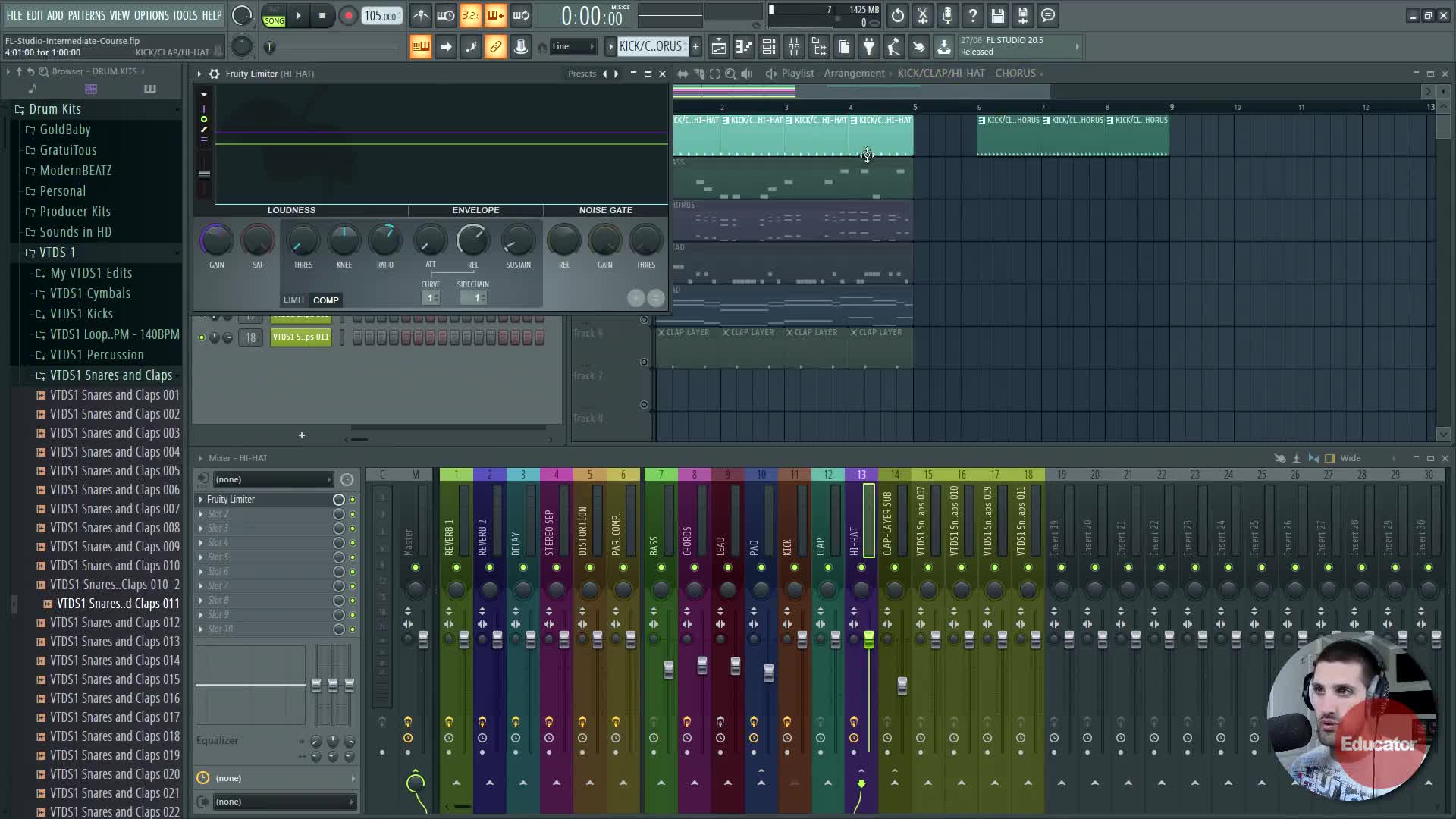Viewport: 1456px width, 819px height.
Task: Collapse the VTDS1 Snares and Claps folder
Action: coord(111,375)
